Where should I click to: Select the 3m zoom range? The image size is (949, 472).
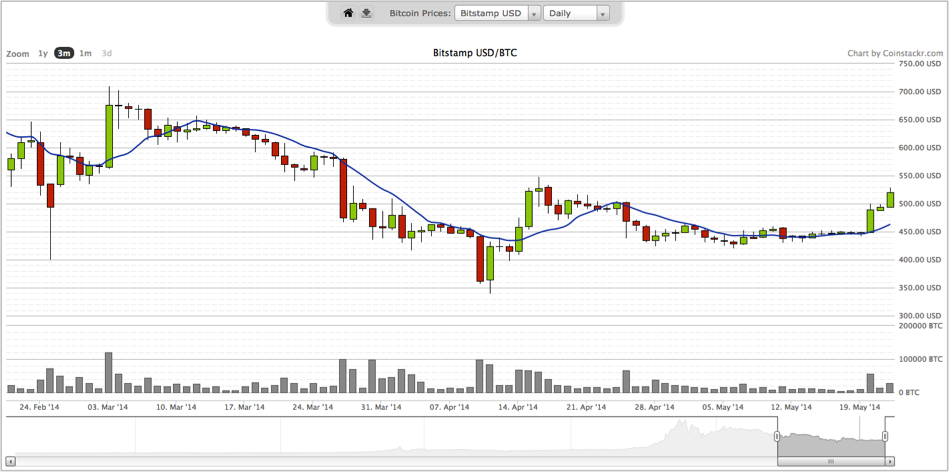64,53
